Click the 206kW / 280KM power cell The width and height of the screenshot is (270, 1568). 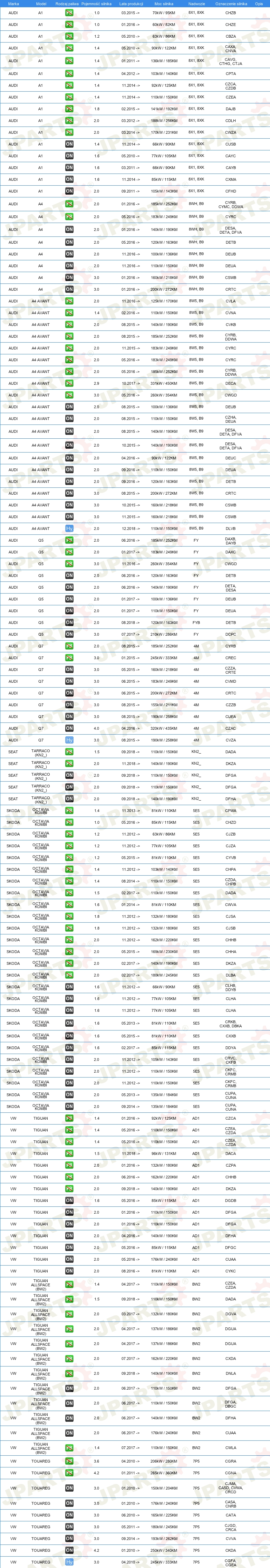point(164,1462)
